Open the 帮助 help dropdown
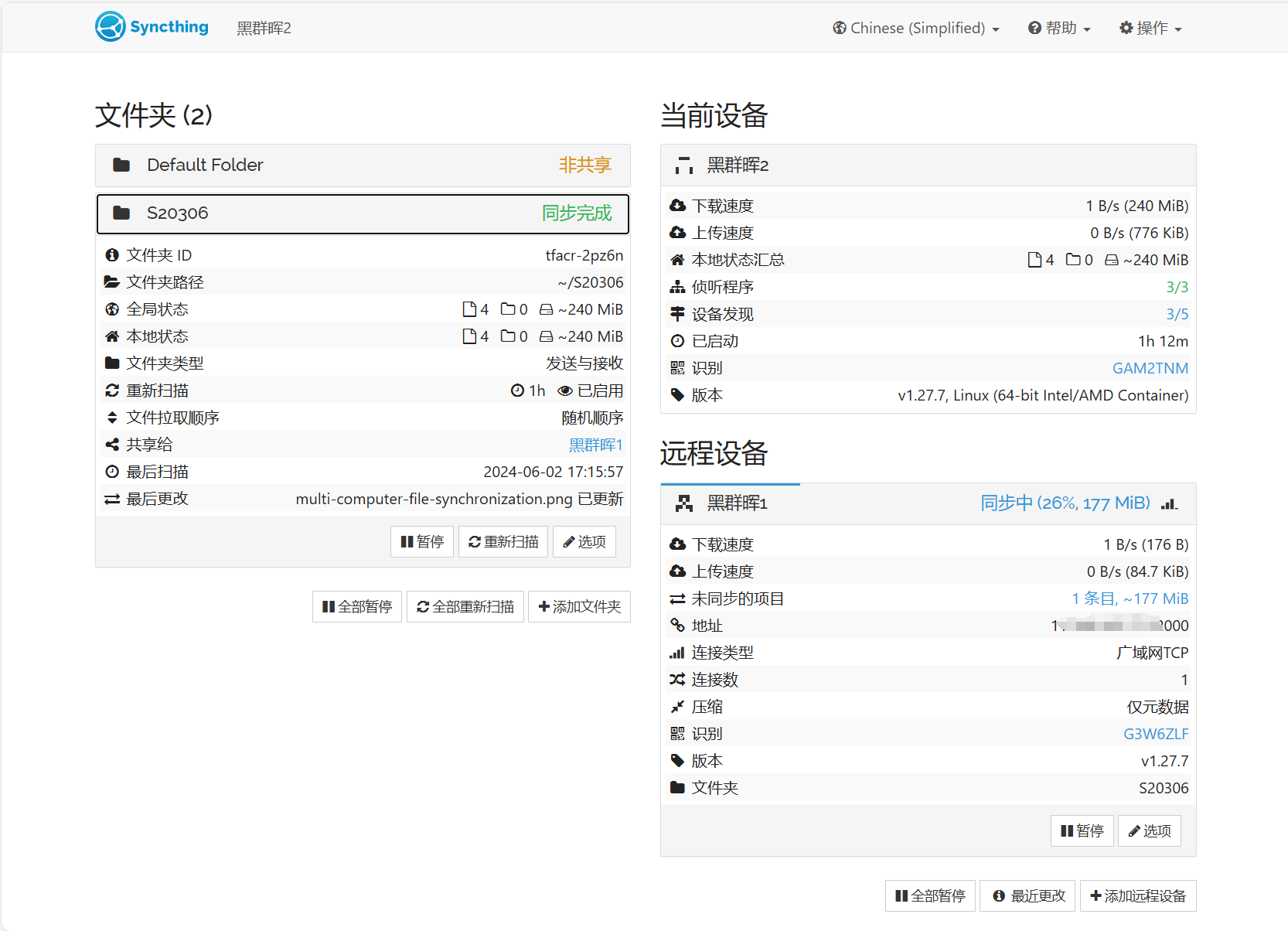The width and height of the screenshot is (1288, 931). click(1059, 29)
